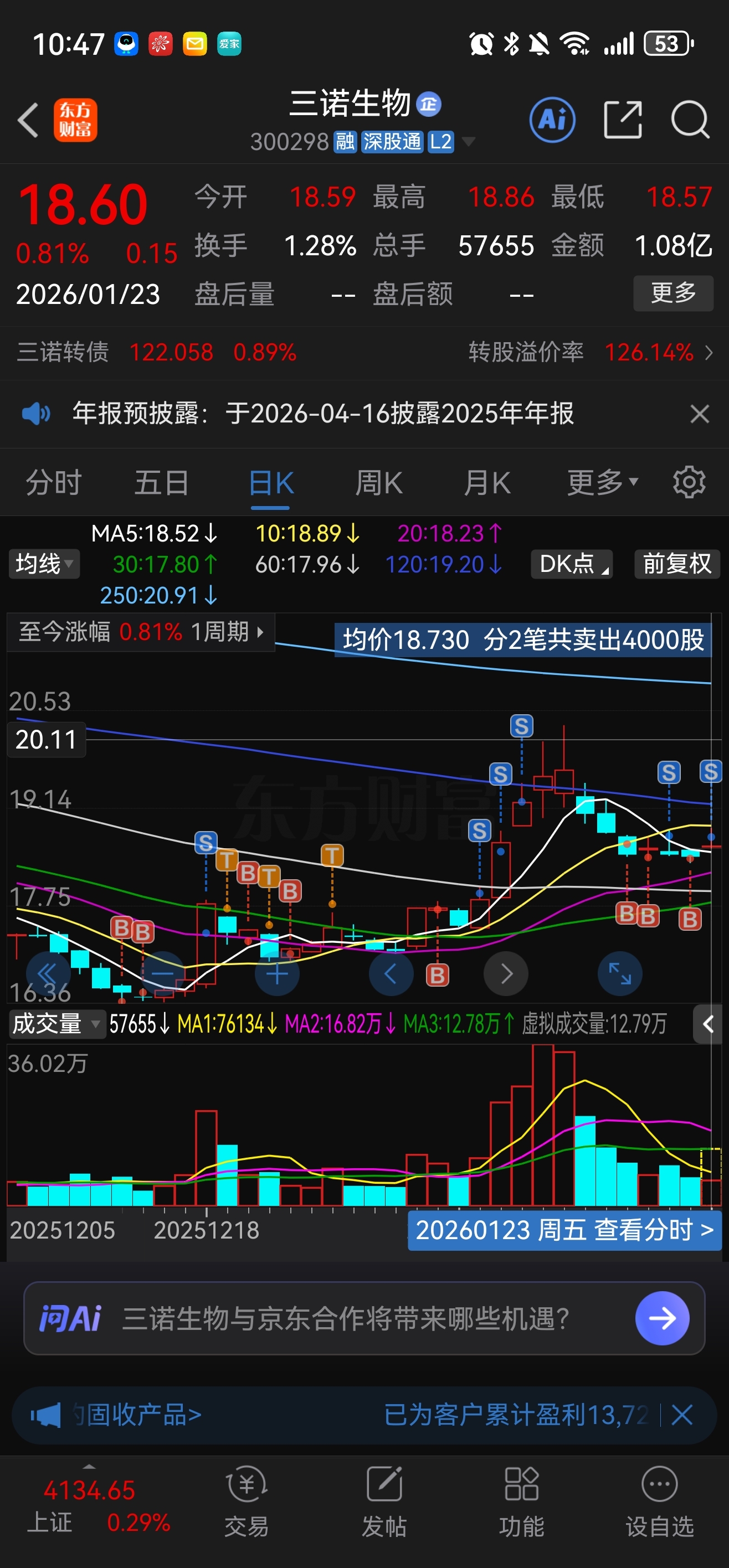Jump to earliest with double-left arrow
Image resolution: width=729 pixels, height=1568 pixels.
[x=48, y=973]
